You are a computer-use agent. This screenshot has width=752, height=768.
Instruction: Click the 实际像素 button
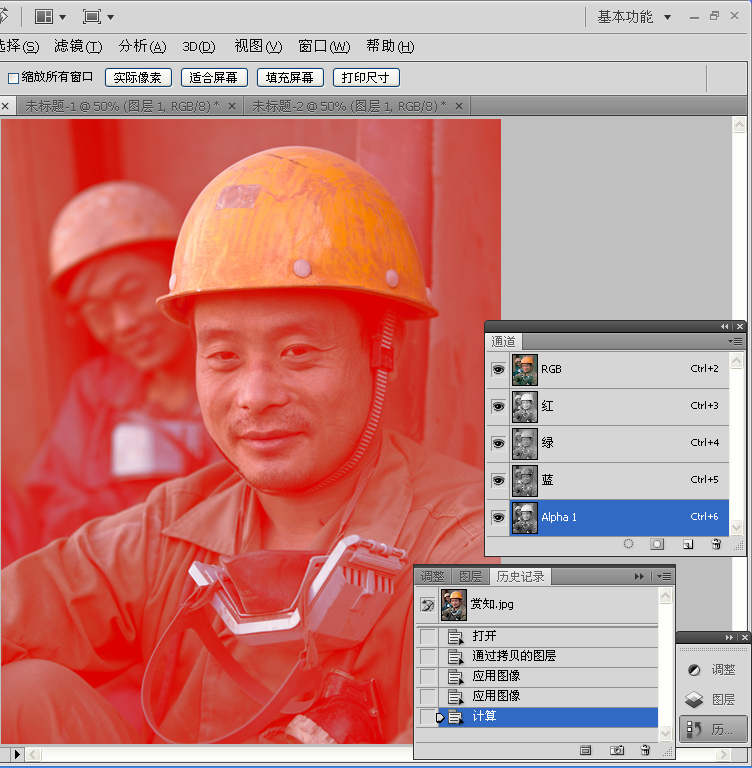pos(138,77)
